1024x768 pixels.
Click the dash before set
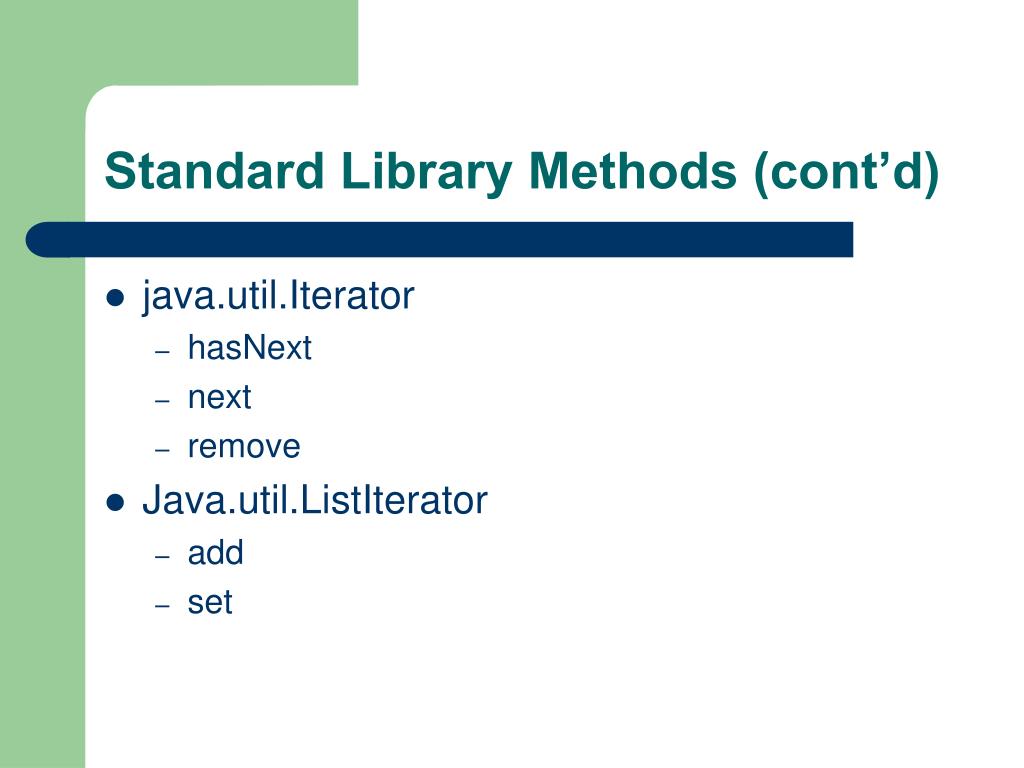163,605
